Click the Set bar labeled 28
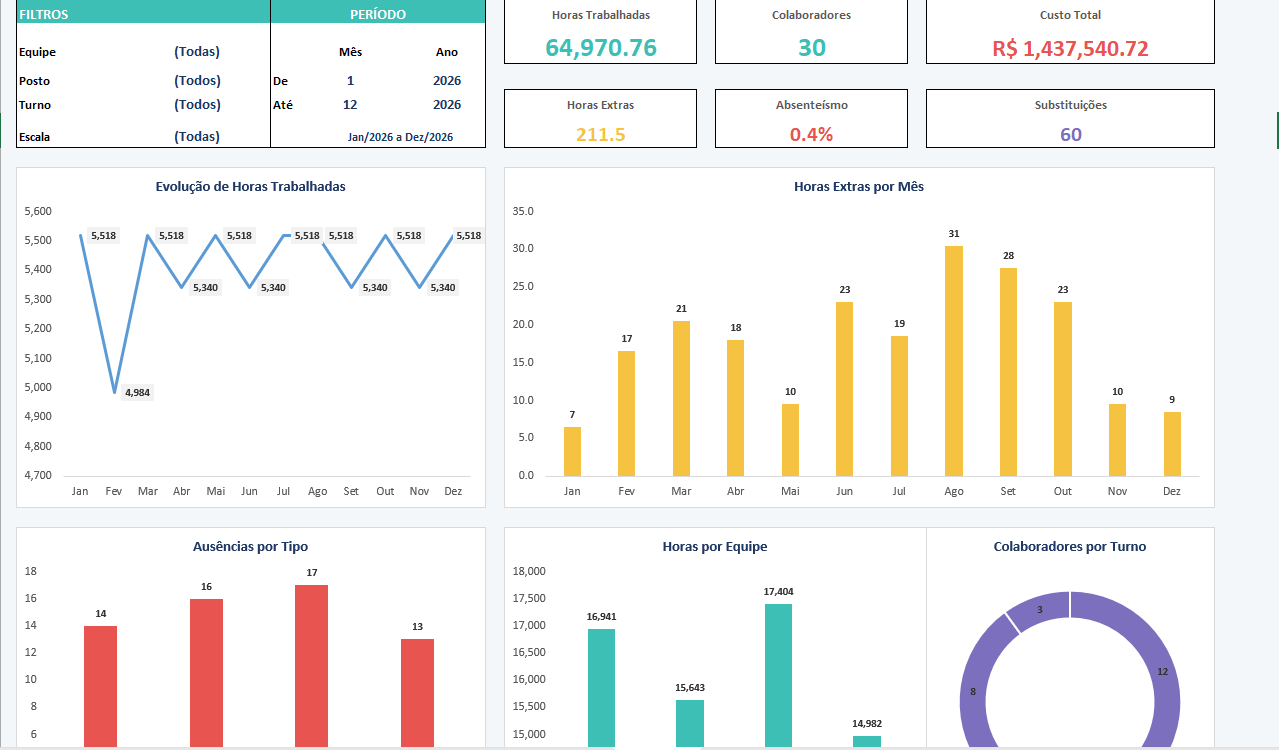 click(1008, 372)
